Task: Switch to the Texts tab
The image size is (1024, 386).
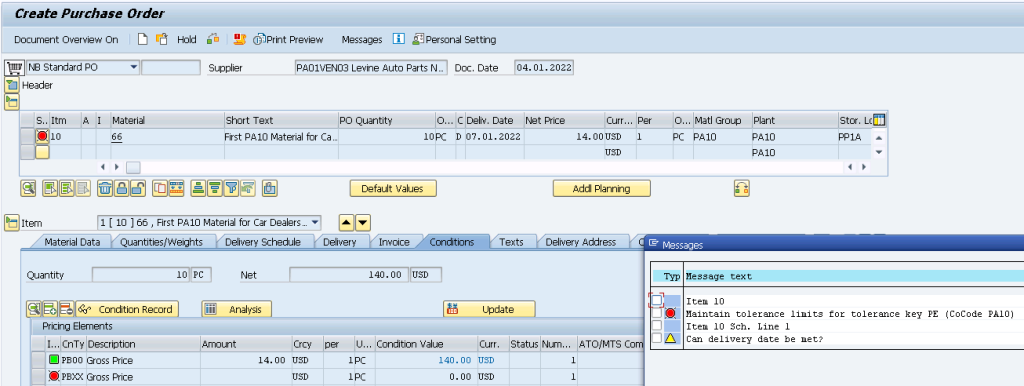Action: [x=511, y=242]
